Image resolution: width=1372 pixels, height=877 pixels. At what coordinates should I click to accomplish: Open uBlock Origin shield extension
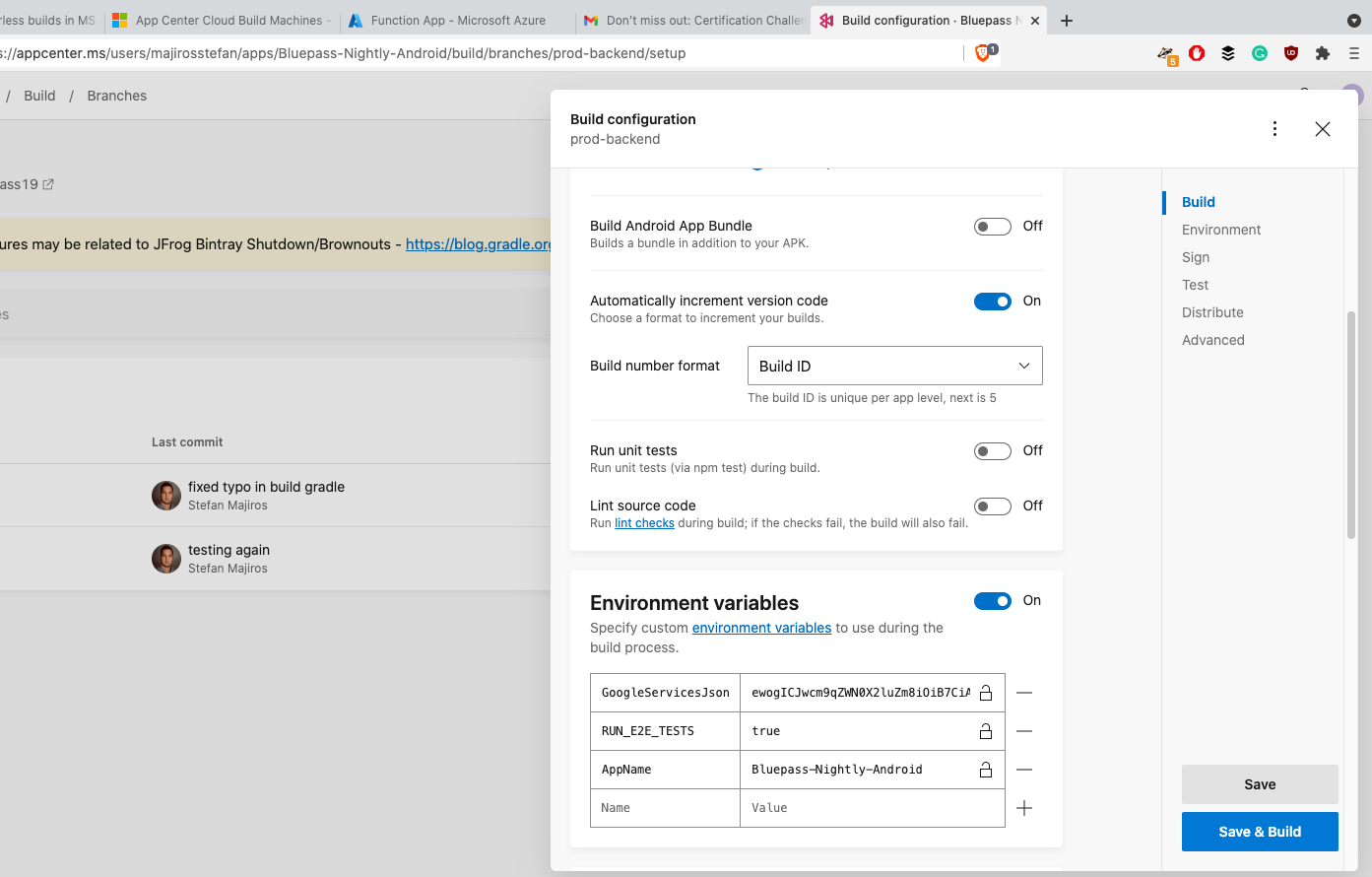click(x=1291, y=53)
